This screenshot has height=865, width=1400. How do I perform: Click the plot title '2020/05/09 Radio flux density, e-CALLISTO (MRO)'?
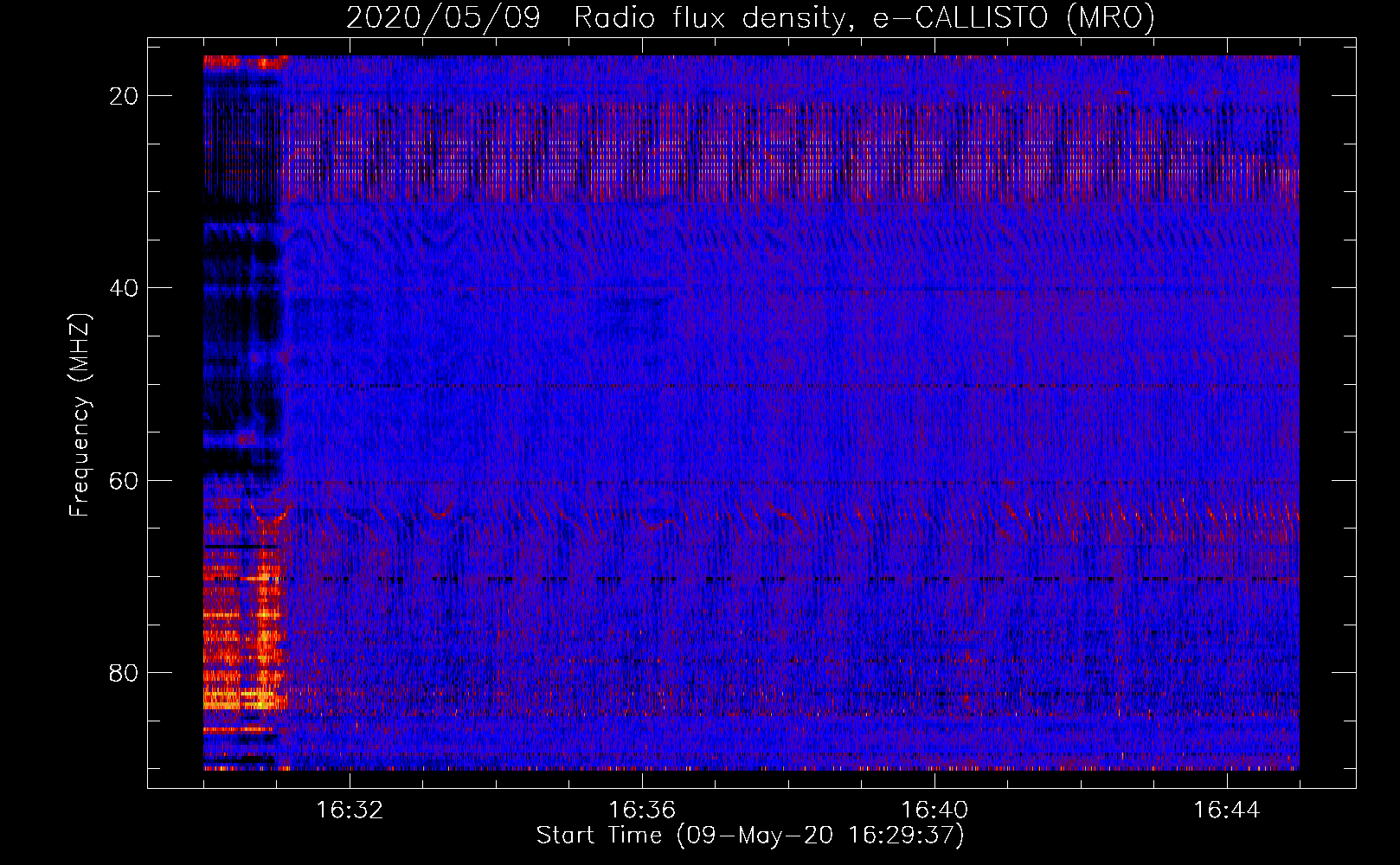pos(750,18)
